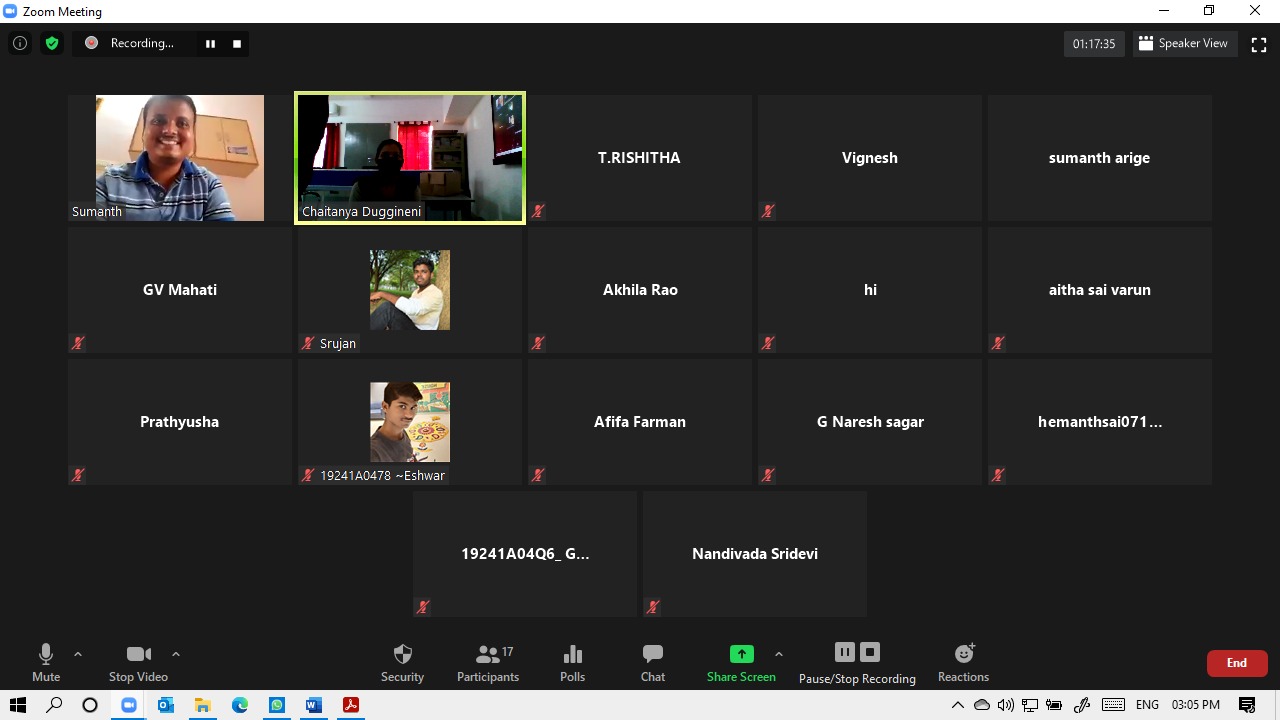Click ENG language indicator in tray
Image resolution: width=1280 pixels, height=720 pixels.
click(x=1147, y=705)
